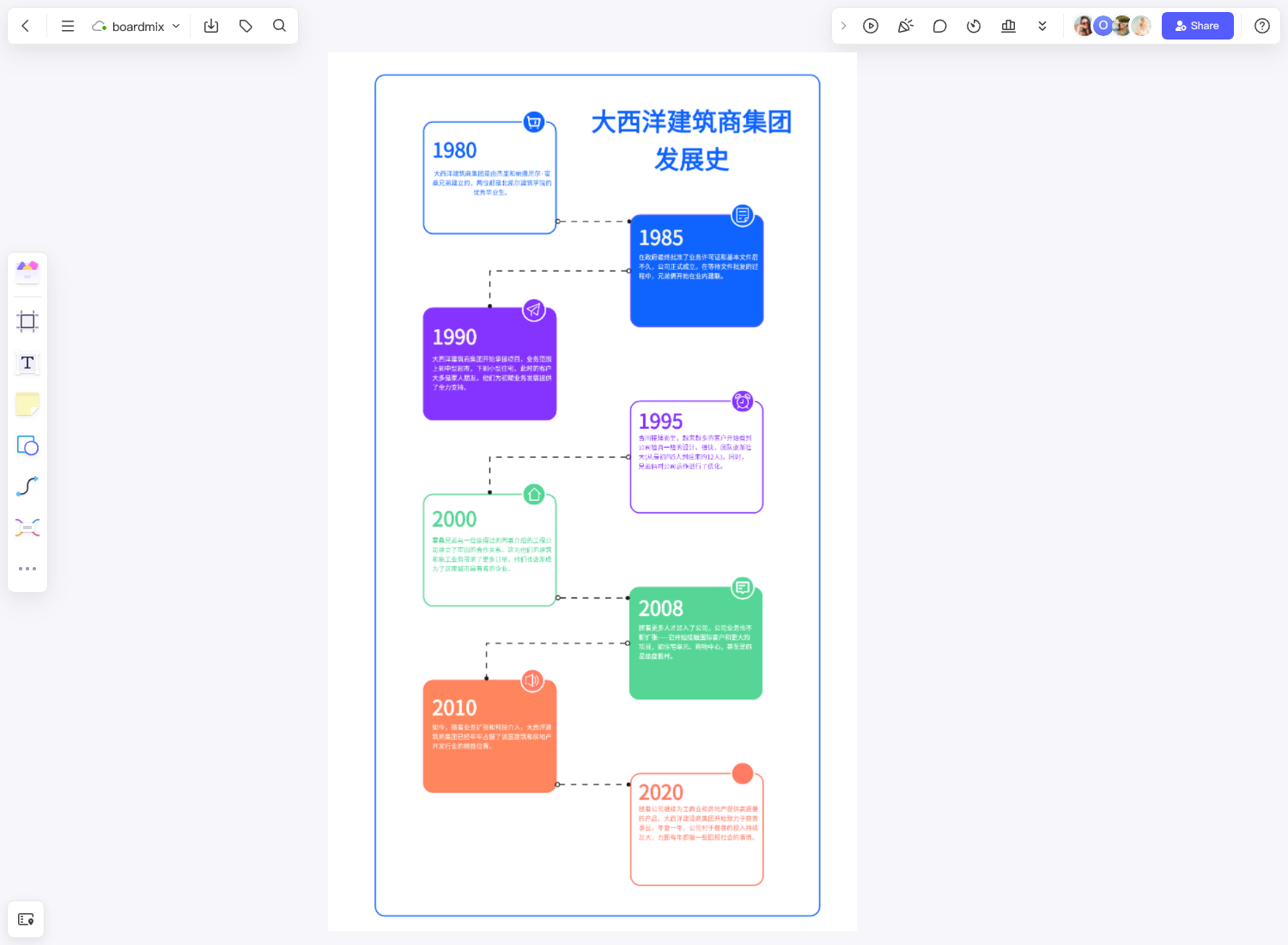Click the chat icon on 2008 card
This screenshot has height=945, width=1288.
tap(743, 588)
